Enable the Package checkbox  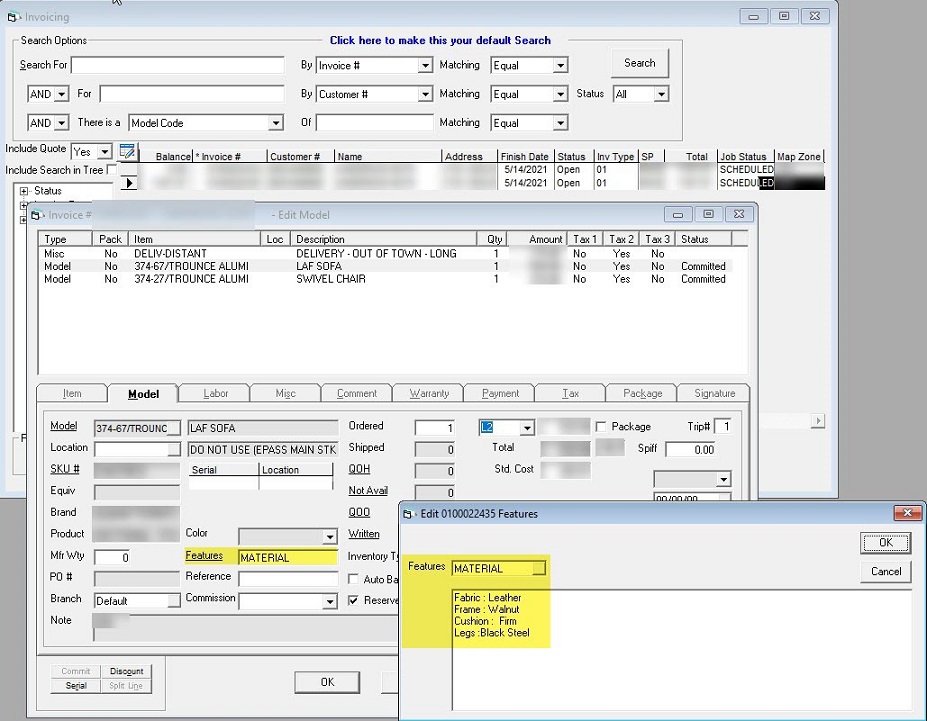point(601,427)
